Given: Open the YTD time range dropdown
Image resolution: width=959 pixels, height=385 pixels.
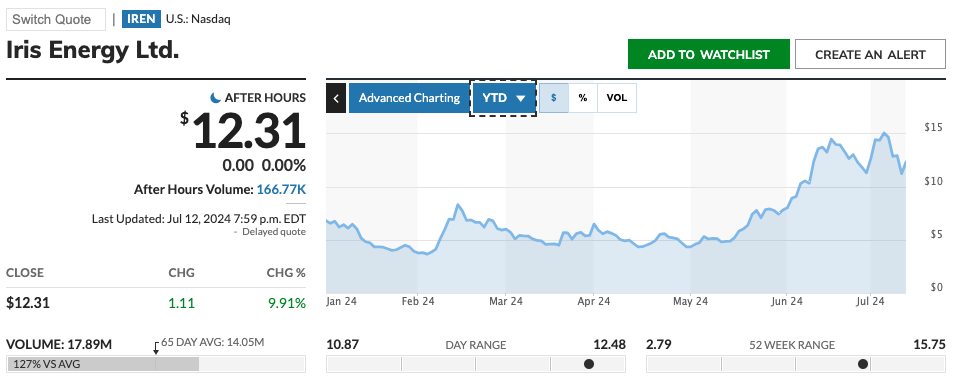Looking at the screenshot, I should click(x=503, y=98).
